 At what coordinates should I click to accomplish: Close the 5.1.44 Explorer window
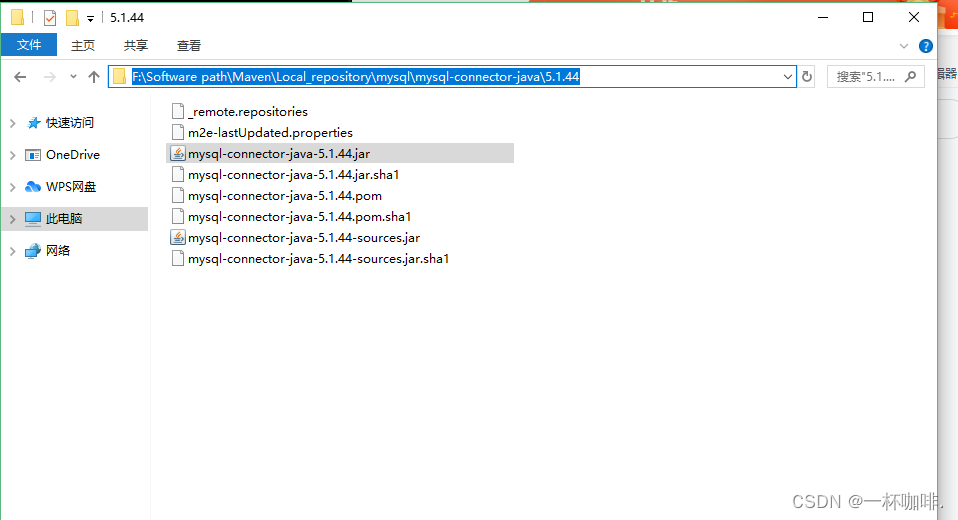click(x=913, y=17)
